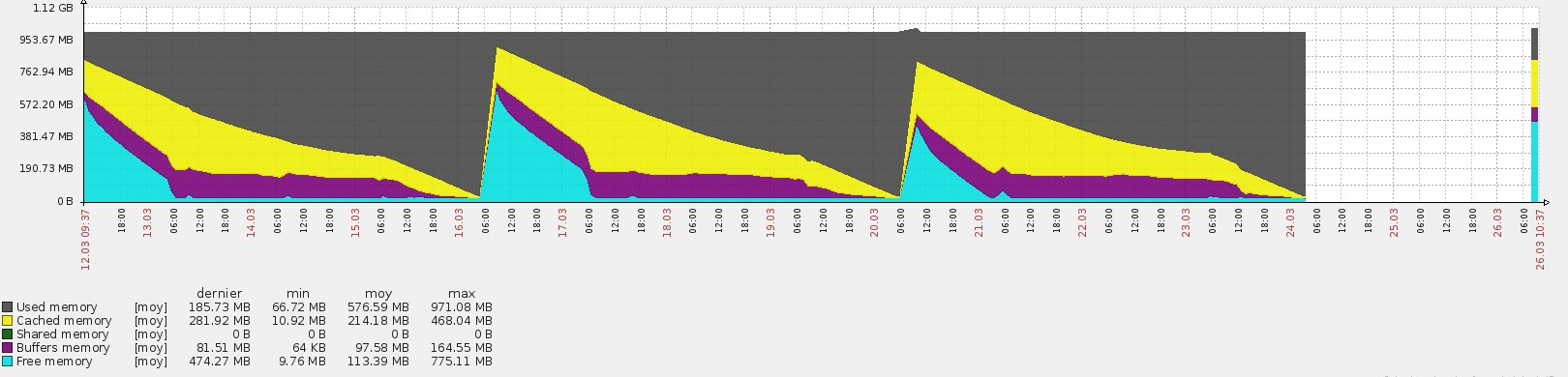Select the Used memory legend label

tap(57, 307)
